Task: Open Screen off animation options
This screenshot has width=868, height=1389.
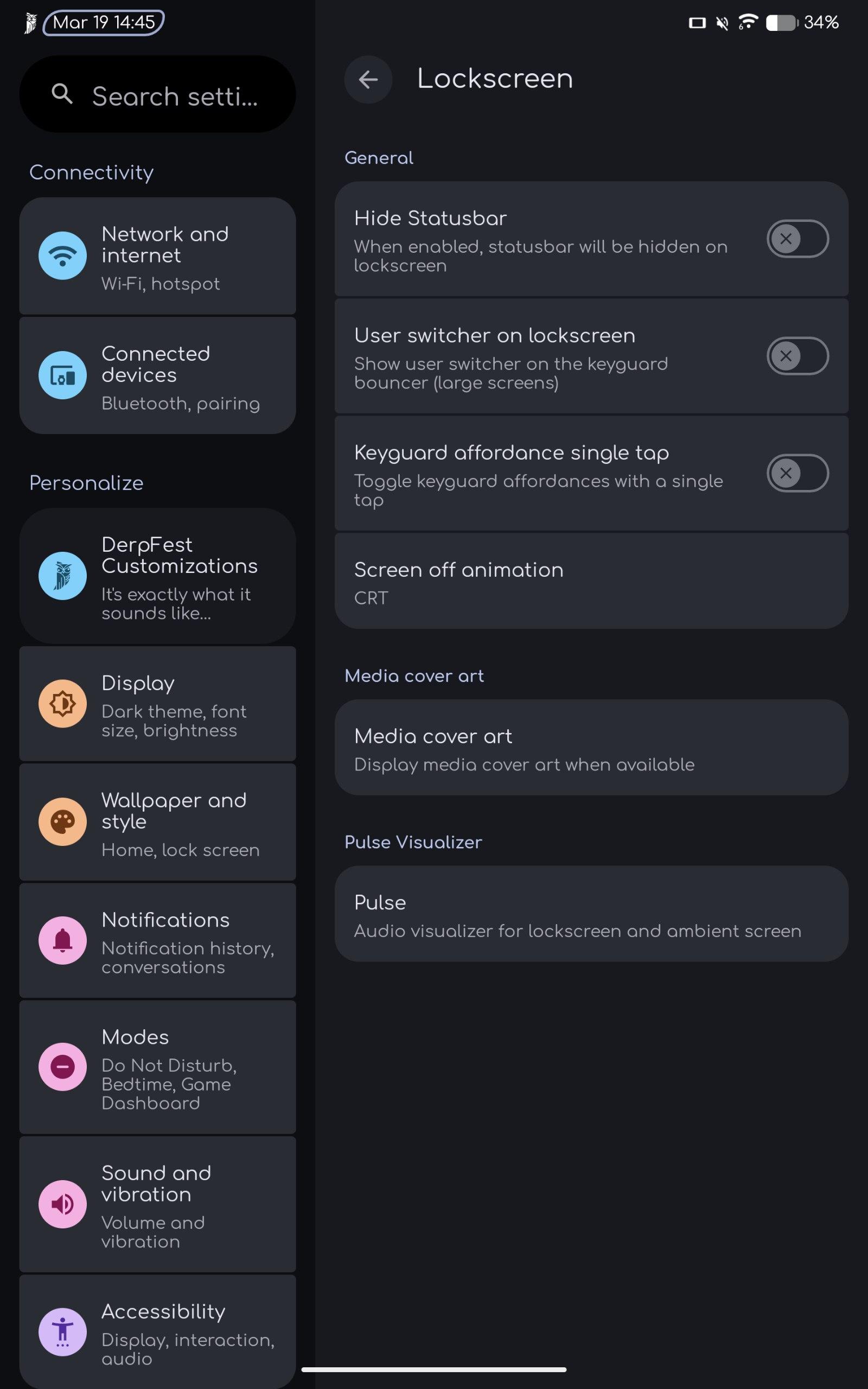Action: coord(591,581)
